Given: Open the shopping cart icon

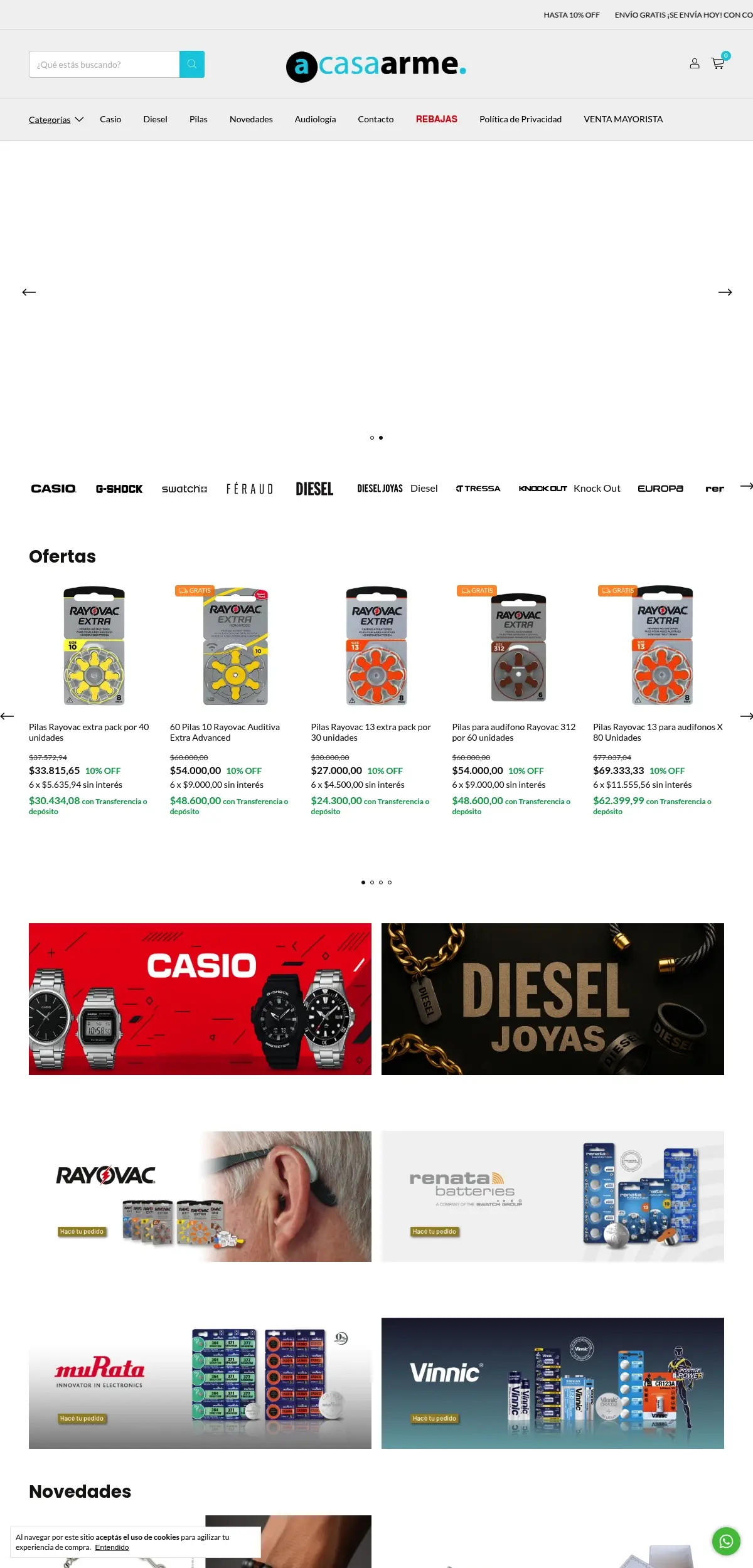Looking at the screenshot, I should [x=718, y=63].
